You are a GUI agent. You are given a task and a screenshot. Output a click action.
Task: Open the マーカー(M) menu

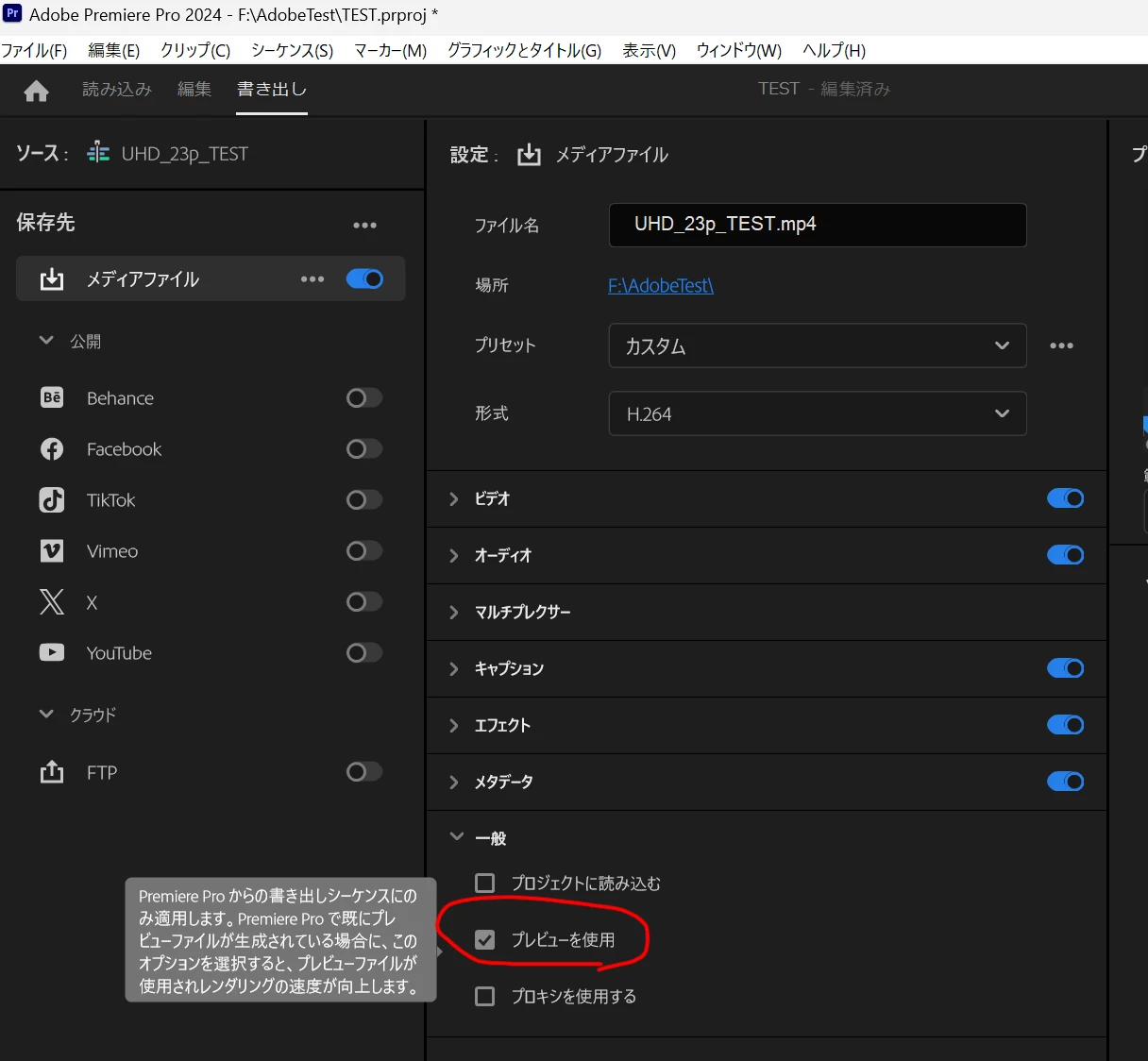click(x=391, y=50)
